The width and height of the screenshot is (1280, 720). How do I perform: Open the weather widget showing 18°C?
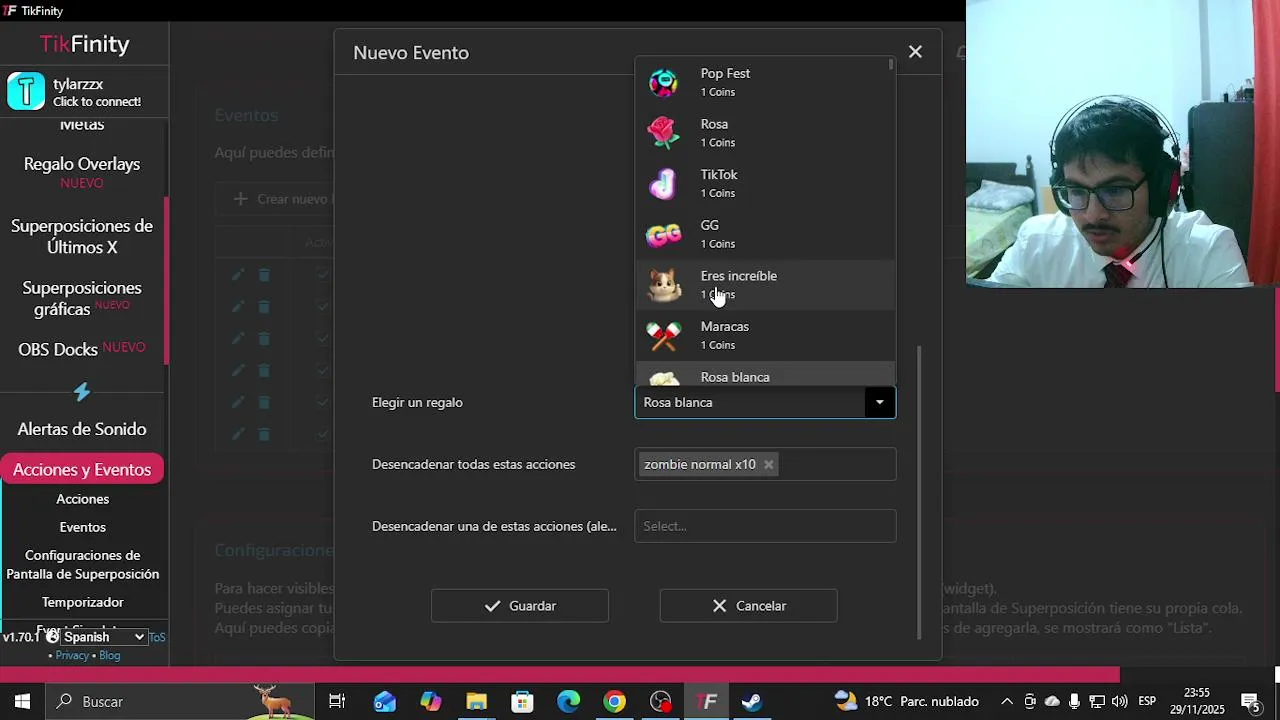906,702
